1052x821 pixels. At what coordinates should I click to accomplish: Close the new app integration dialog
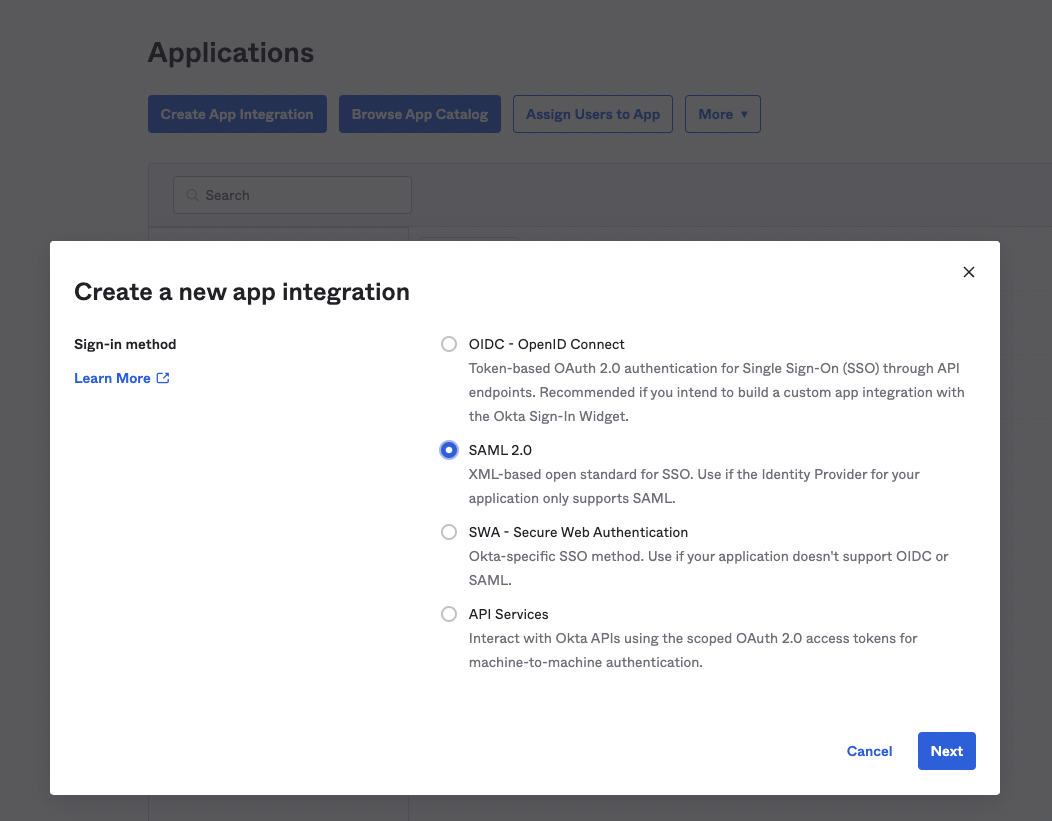(968, 272)
